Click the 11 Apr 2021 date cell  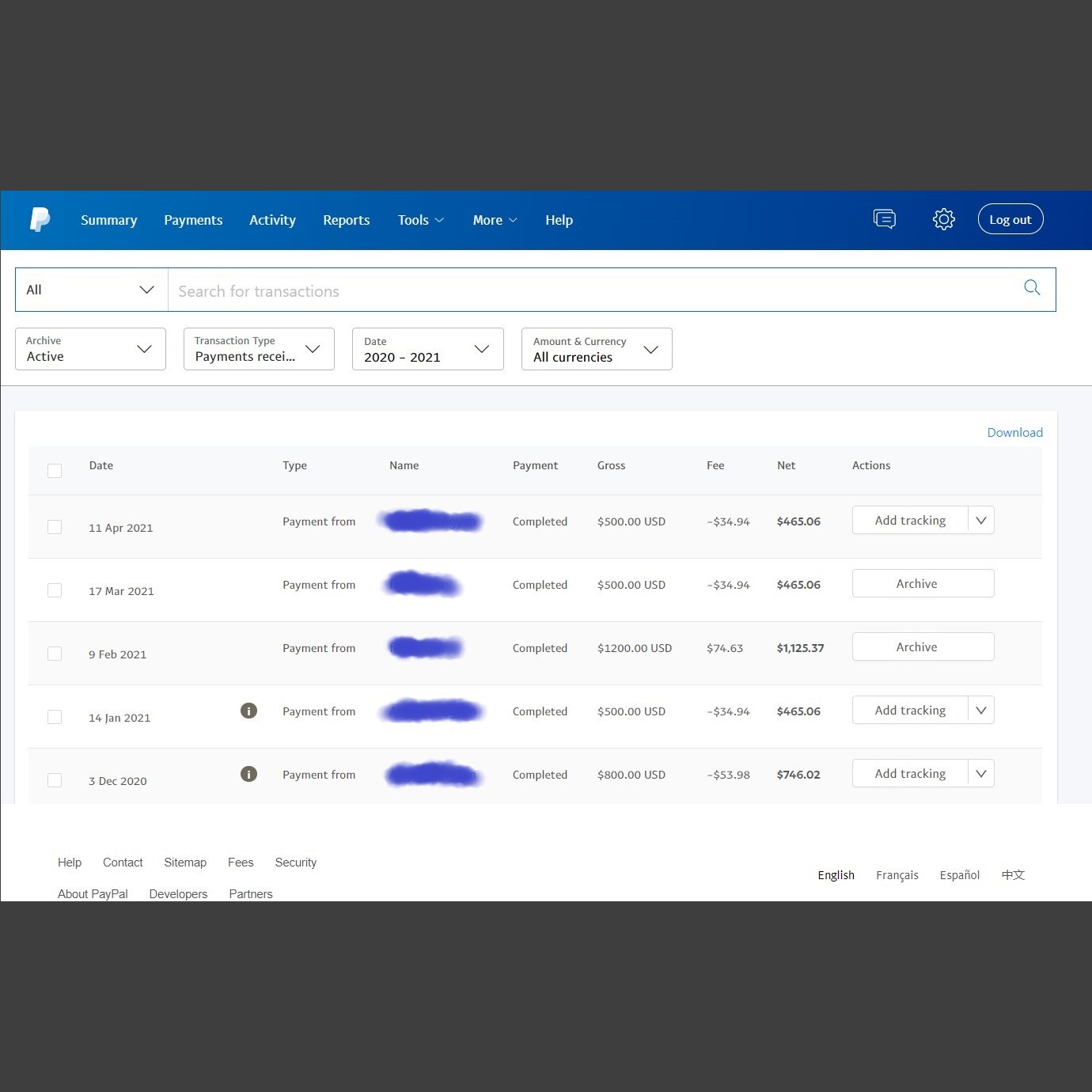121,528
